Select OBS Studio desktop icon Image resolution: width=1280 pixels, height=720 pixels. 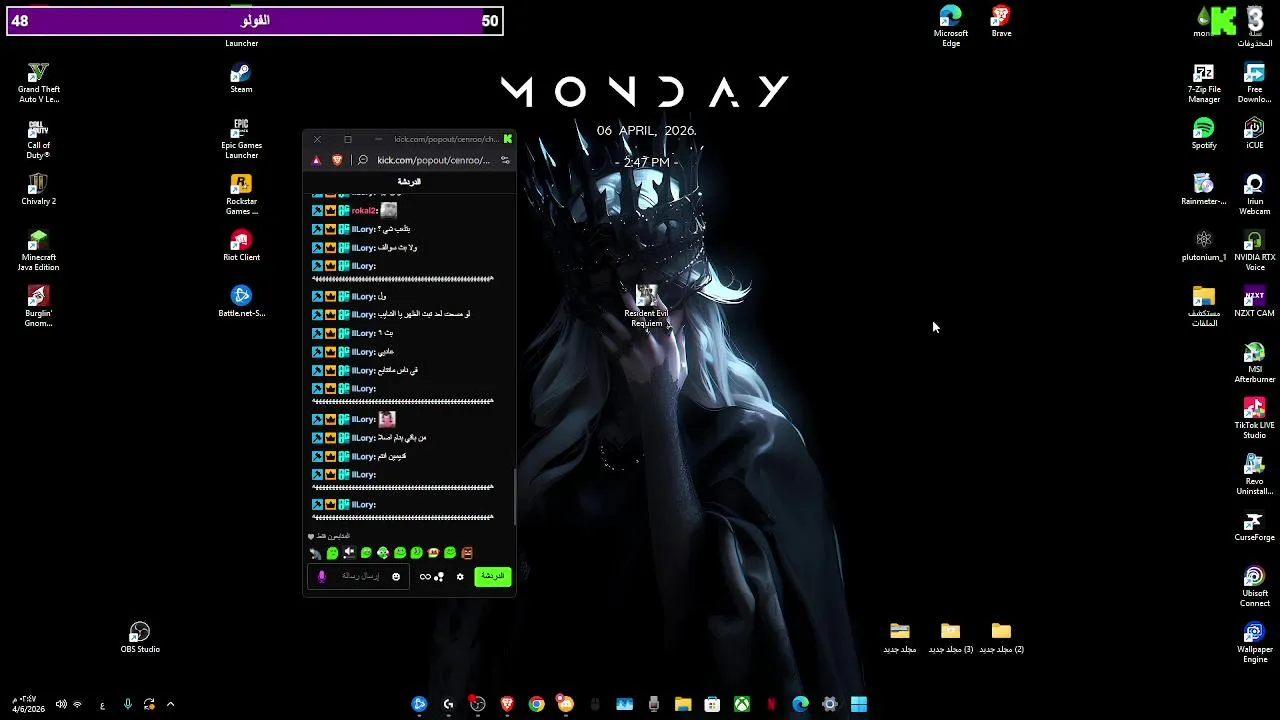click(140, 637)
